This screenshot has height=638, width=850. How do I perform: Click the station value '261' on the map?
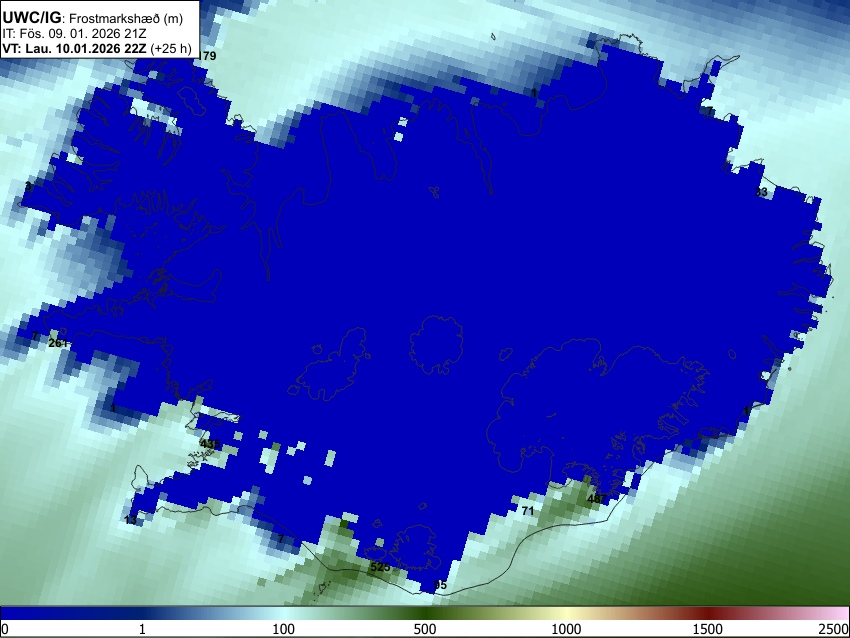click(58, 343)
